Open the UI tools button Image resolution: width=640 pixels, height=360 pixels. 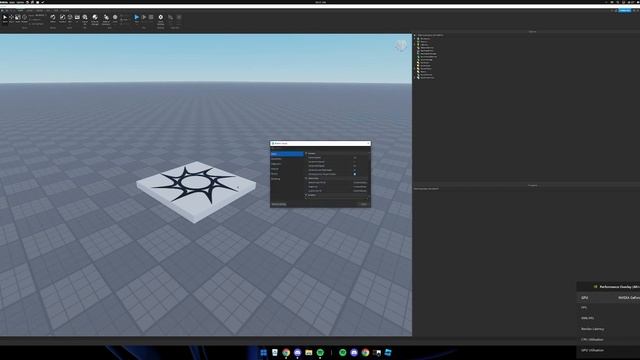click(77, 18)
